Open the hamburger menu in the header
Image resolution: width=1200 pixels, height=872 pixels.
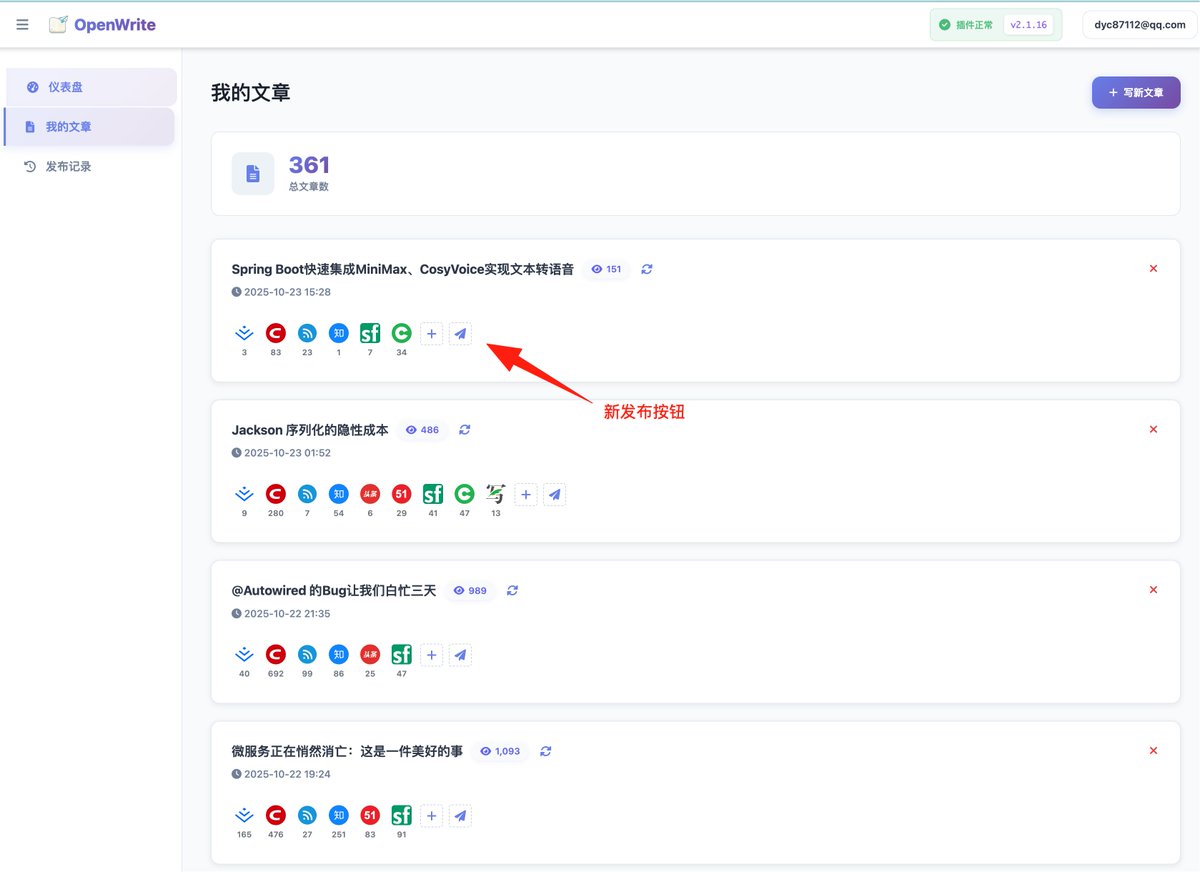pyautogui.click(x=22, y=25)
